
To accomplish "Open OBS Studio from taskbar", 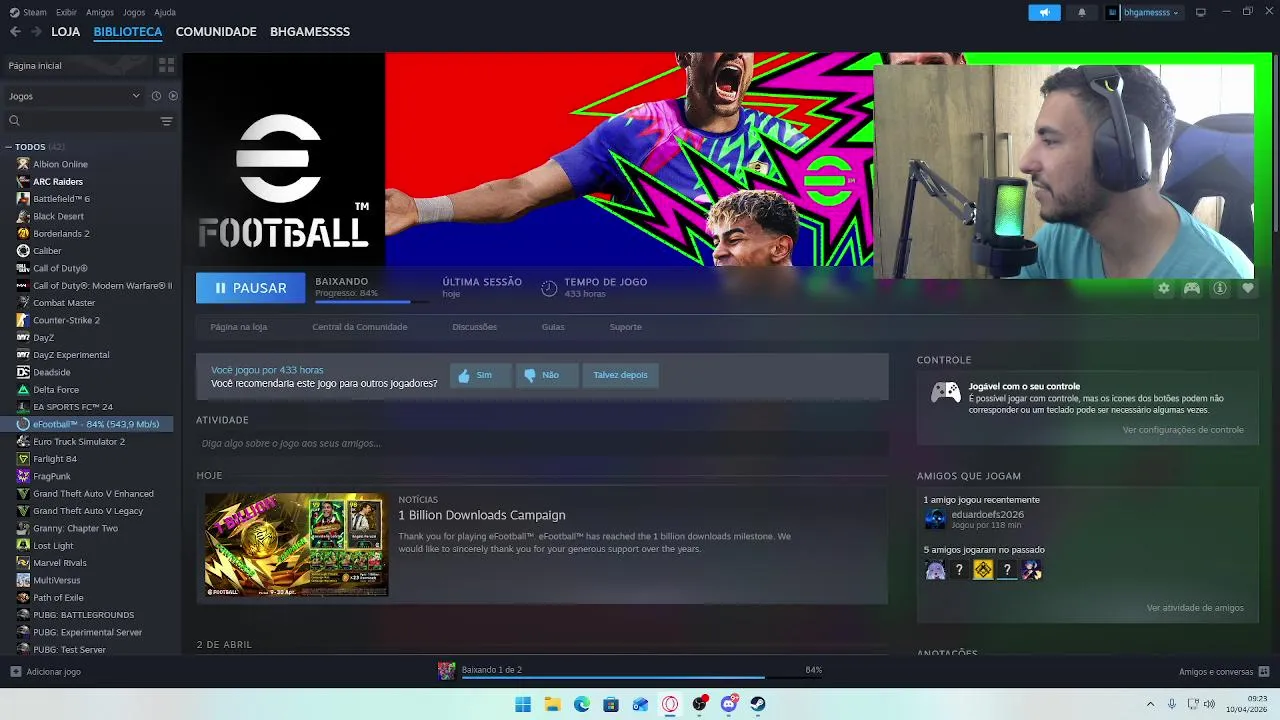I will 700,704.
